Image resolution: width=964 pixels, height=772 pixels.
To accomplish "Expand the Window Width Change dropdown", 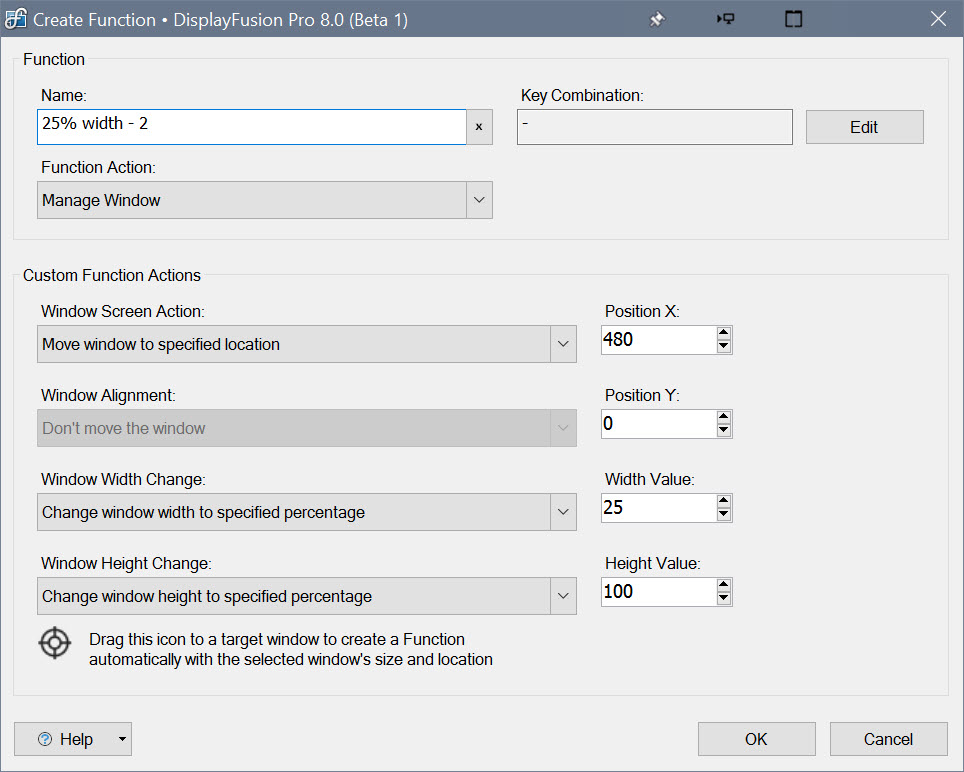I will click(563, 512).
